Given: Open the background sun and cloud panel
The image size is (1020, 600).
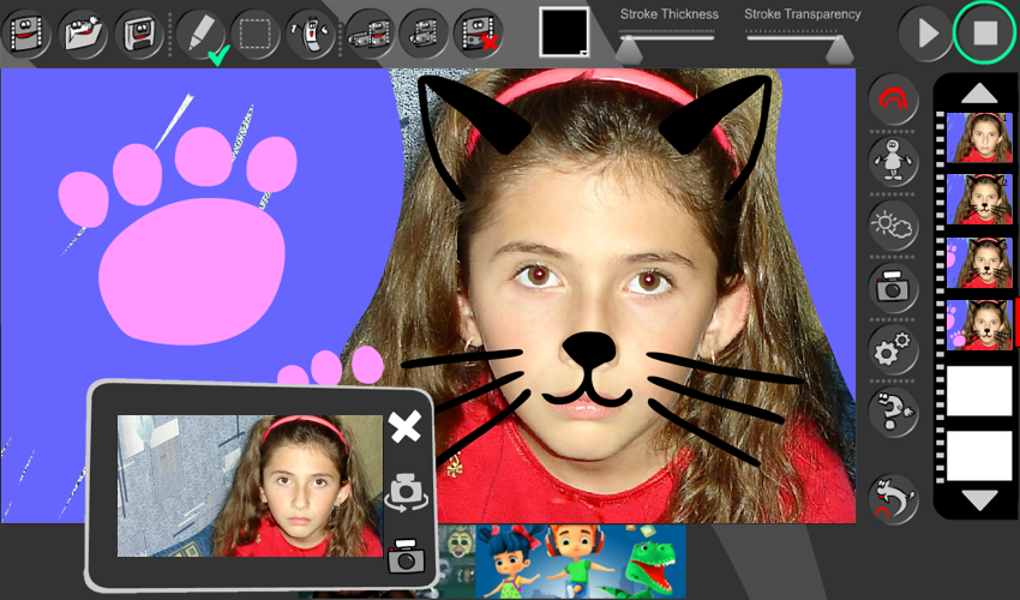Looking at the screenshot, I should coord(893,226).
